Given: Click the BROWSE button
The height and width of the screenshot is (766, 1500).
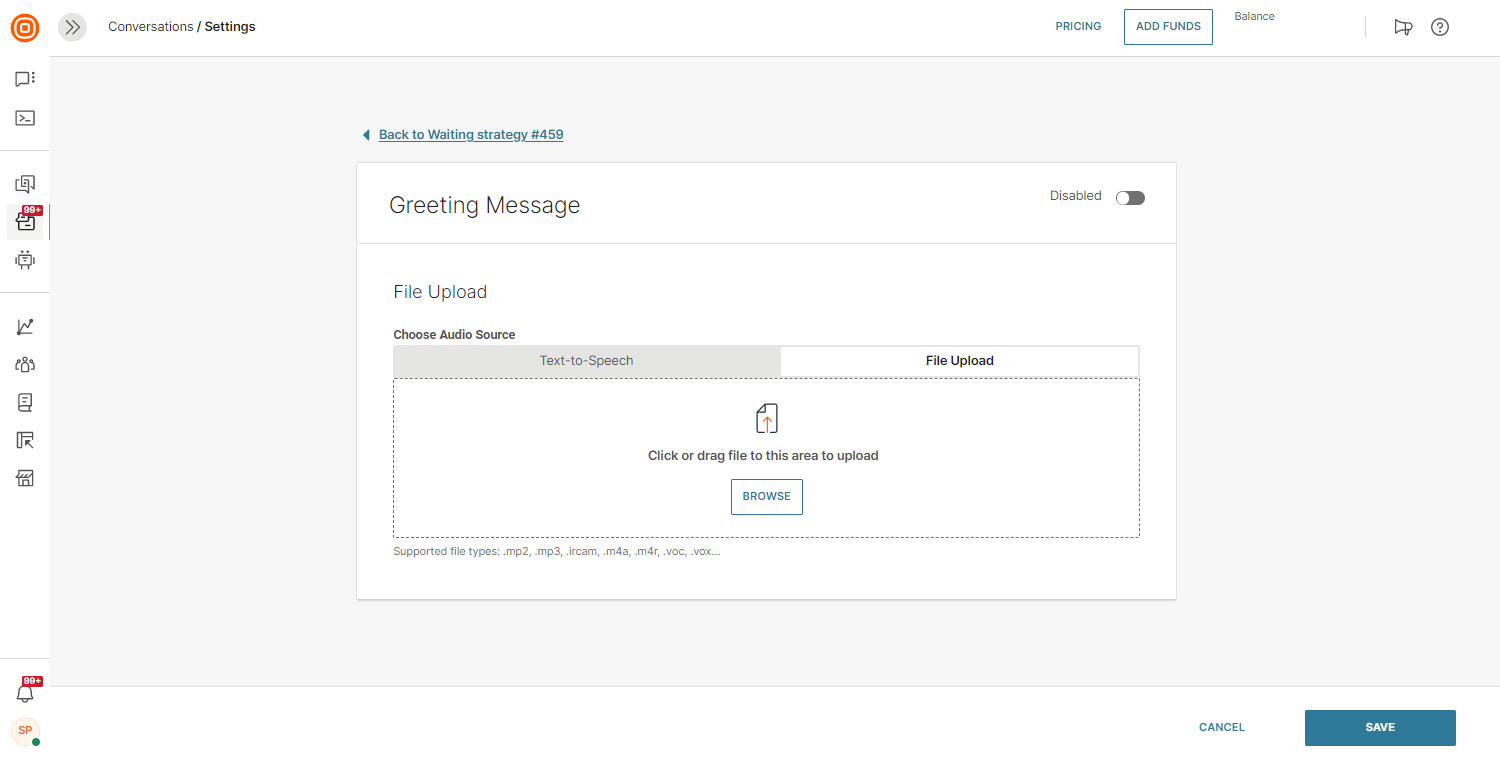Looking at the screenshot, I should point(767,497).
